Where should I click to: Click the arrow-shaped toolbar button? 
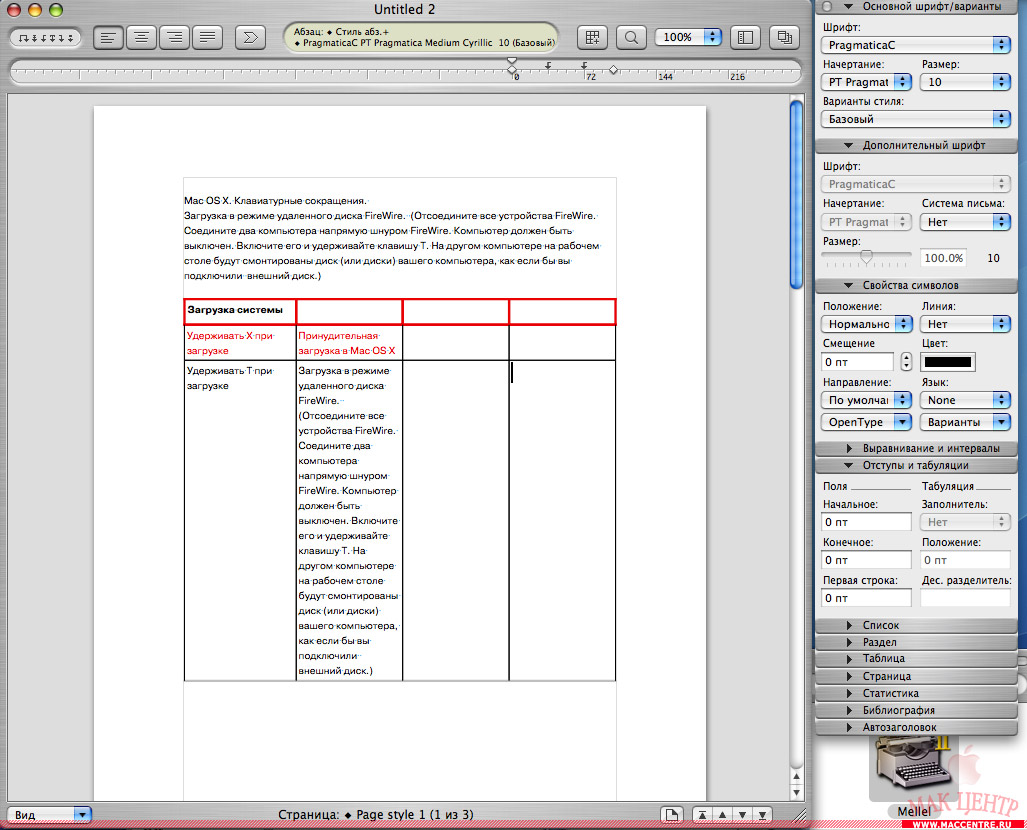point(250,37)
